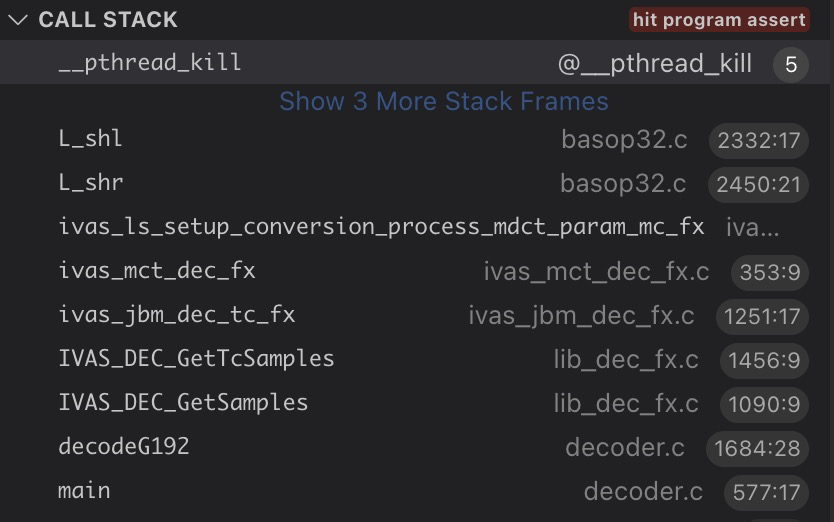The width and height of the screenshot is (834, 522).
Task: Click the 2450:21 line badge
Action: 759,185
